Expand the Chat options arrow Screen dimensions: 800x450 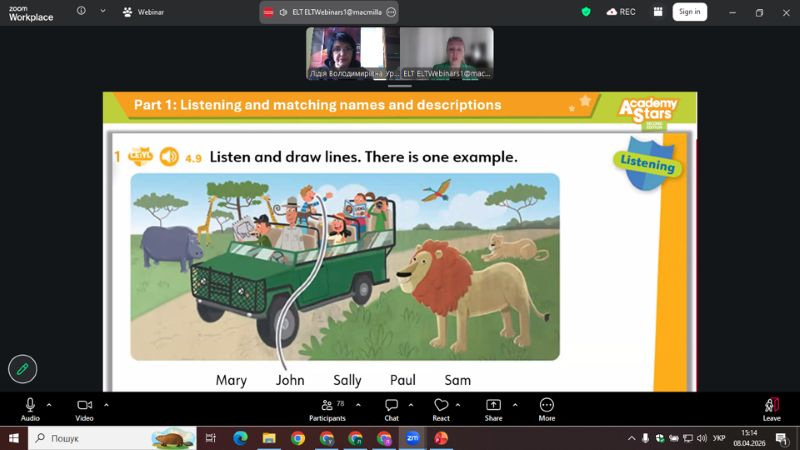[x=411, y=405]
